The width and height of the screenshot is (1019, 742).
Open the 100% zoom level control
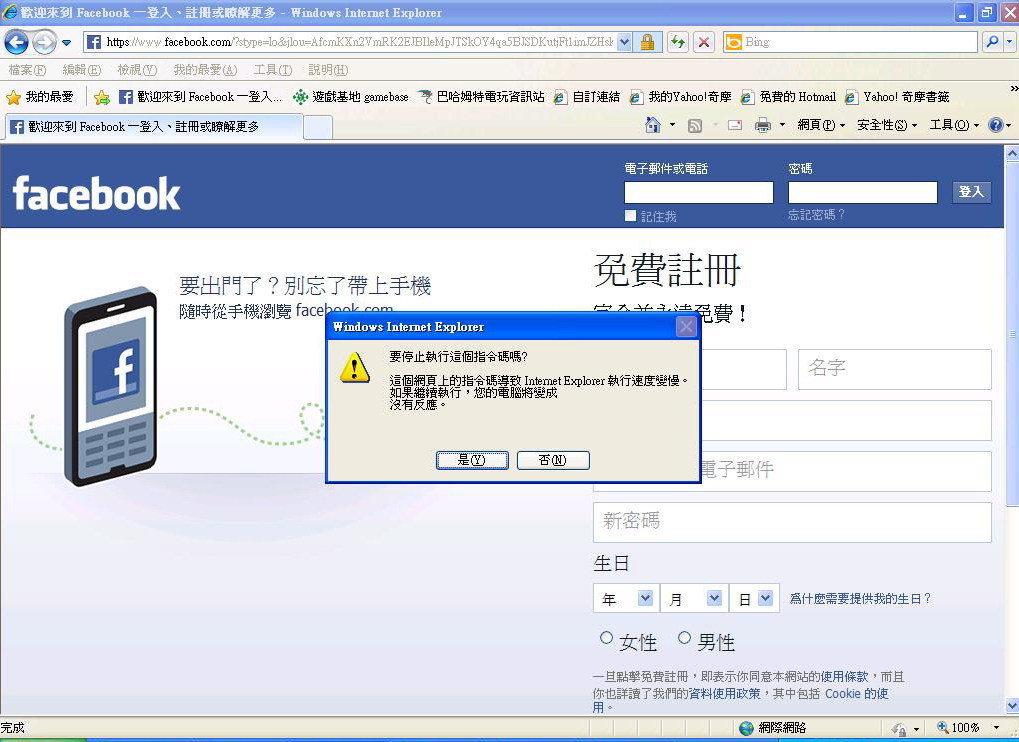click(967, 728)
